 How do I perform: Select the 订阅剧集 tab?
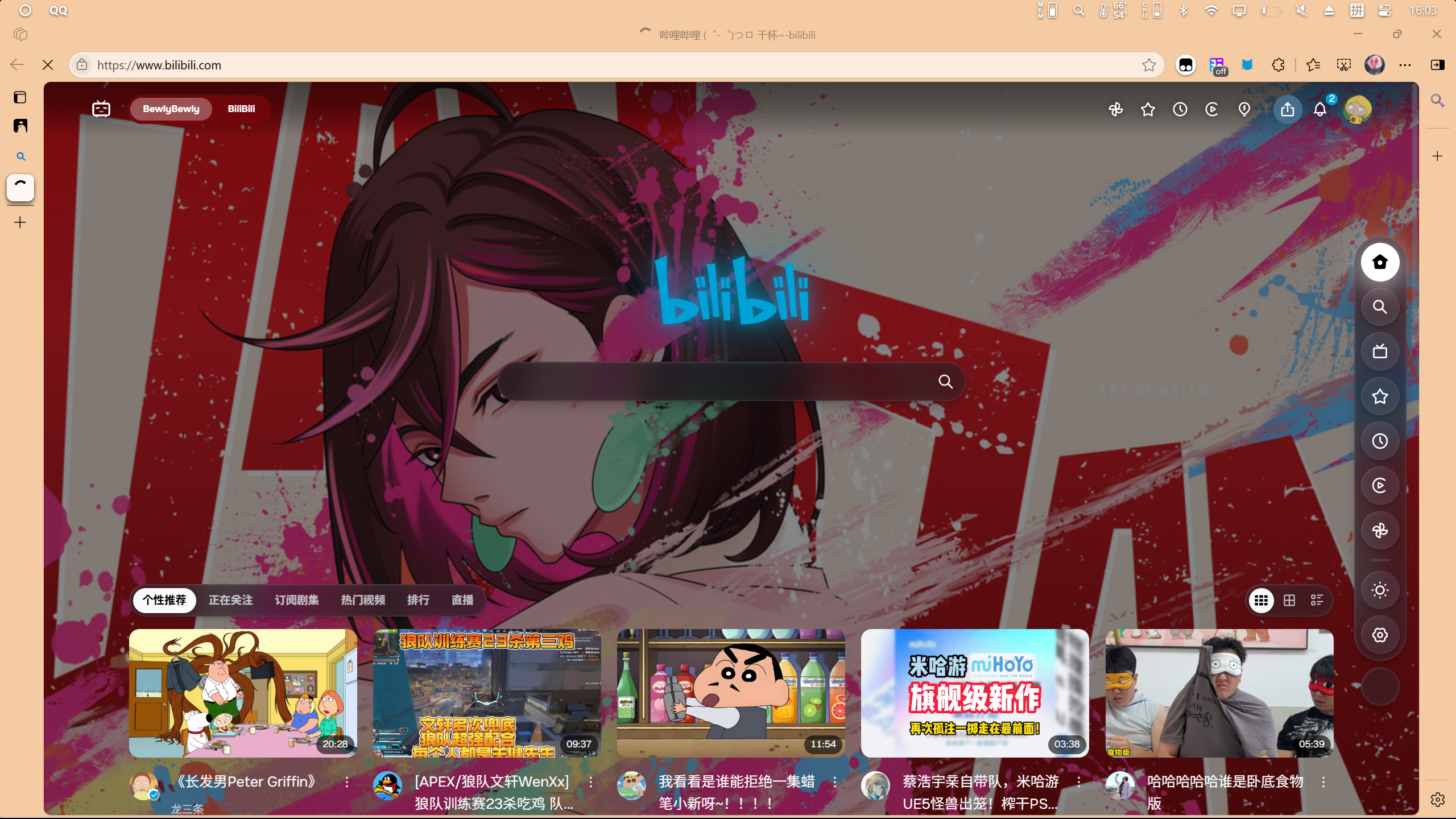[296, 600]
